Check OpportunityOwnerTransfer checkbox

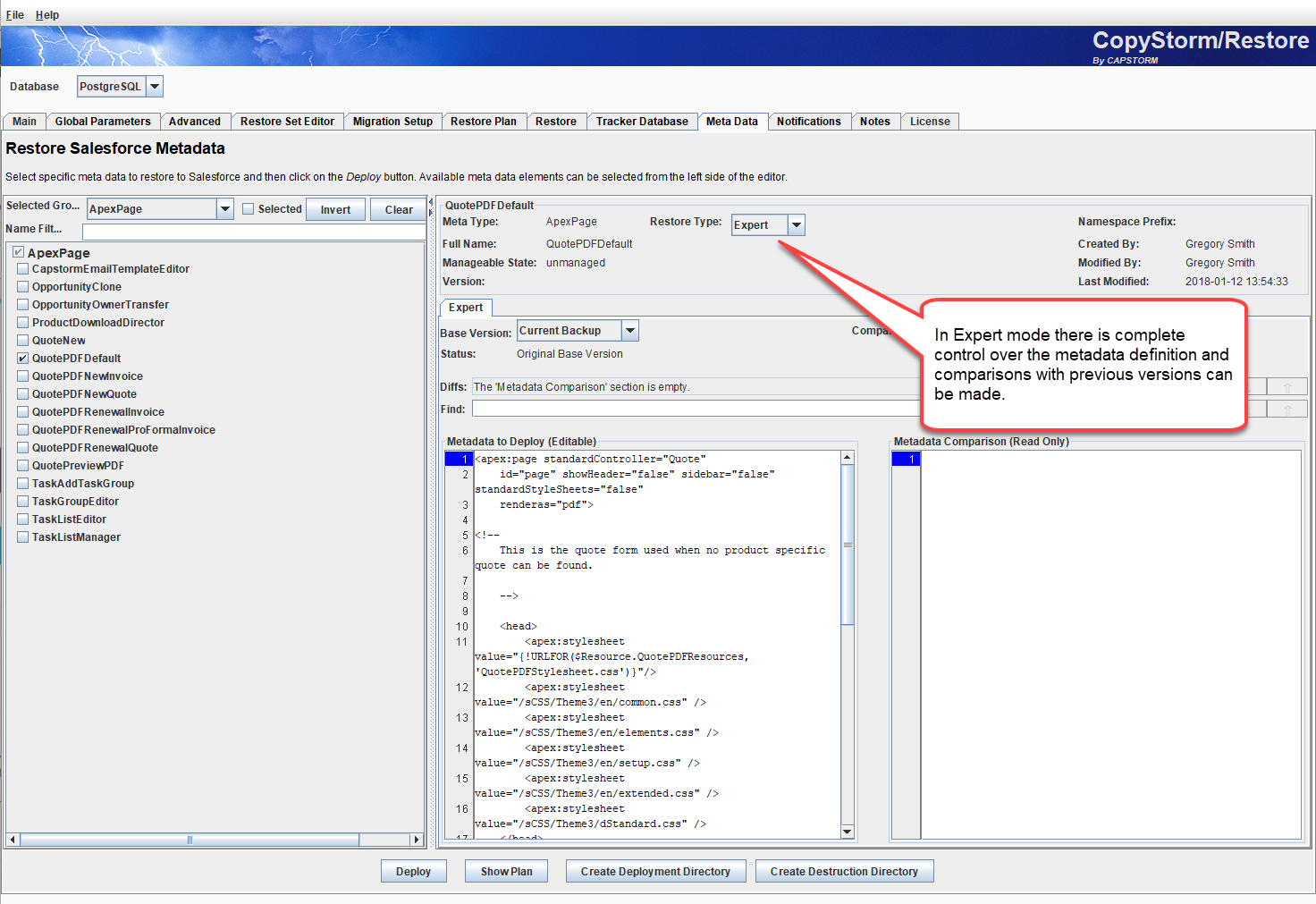23,305
